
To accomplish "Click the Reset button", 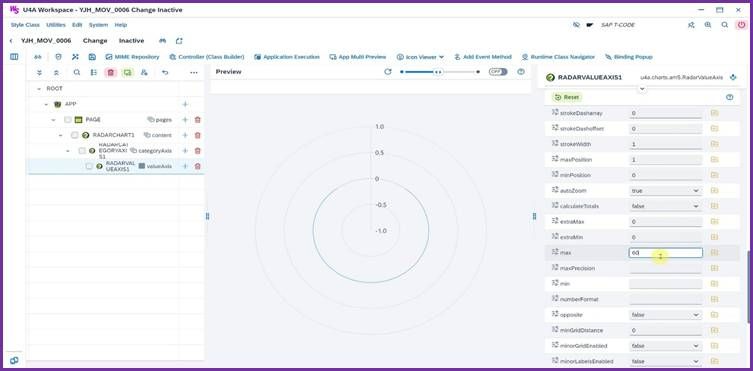I will [566, 97].
